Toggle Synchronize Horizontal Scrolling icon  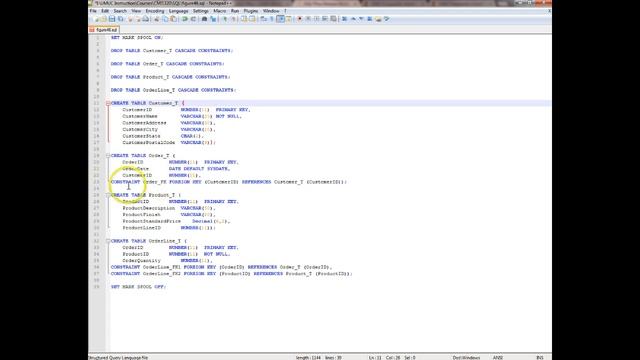click(252, 19)
